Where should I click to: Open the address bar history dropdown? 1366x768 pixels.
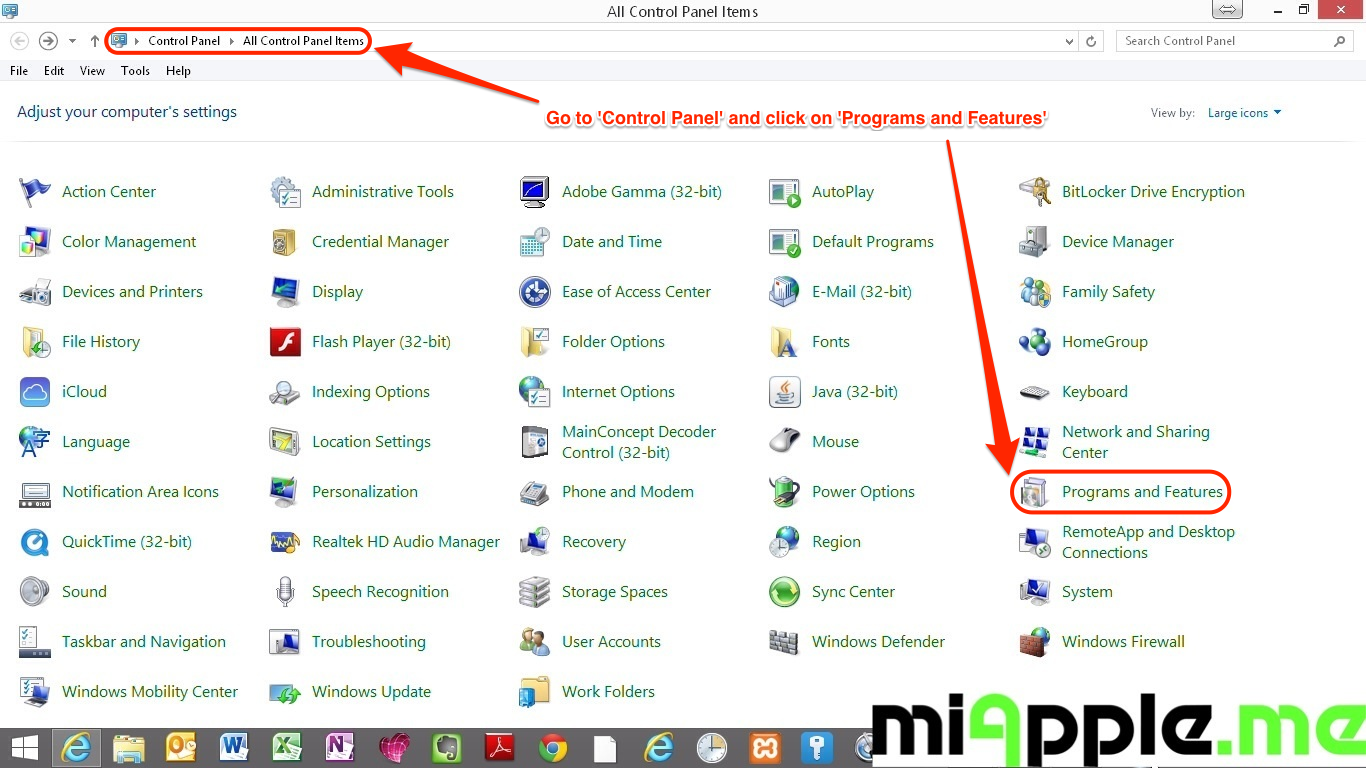coord(1071,41)
